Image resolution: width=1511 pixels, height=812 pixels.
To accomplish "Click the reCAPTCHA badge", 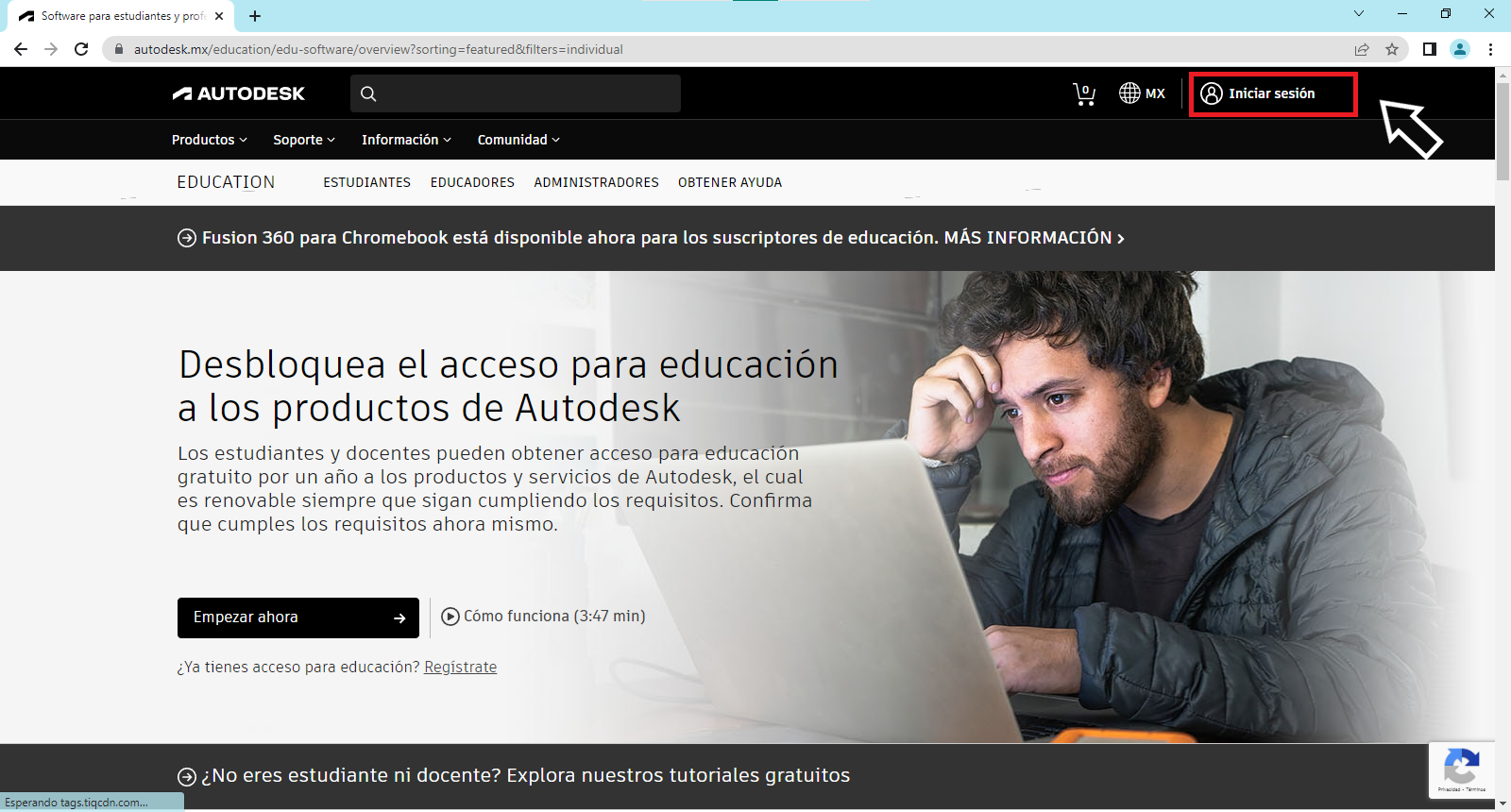I will coord(1462,770).
